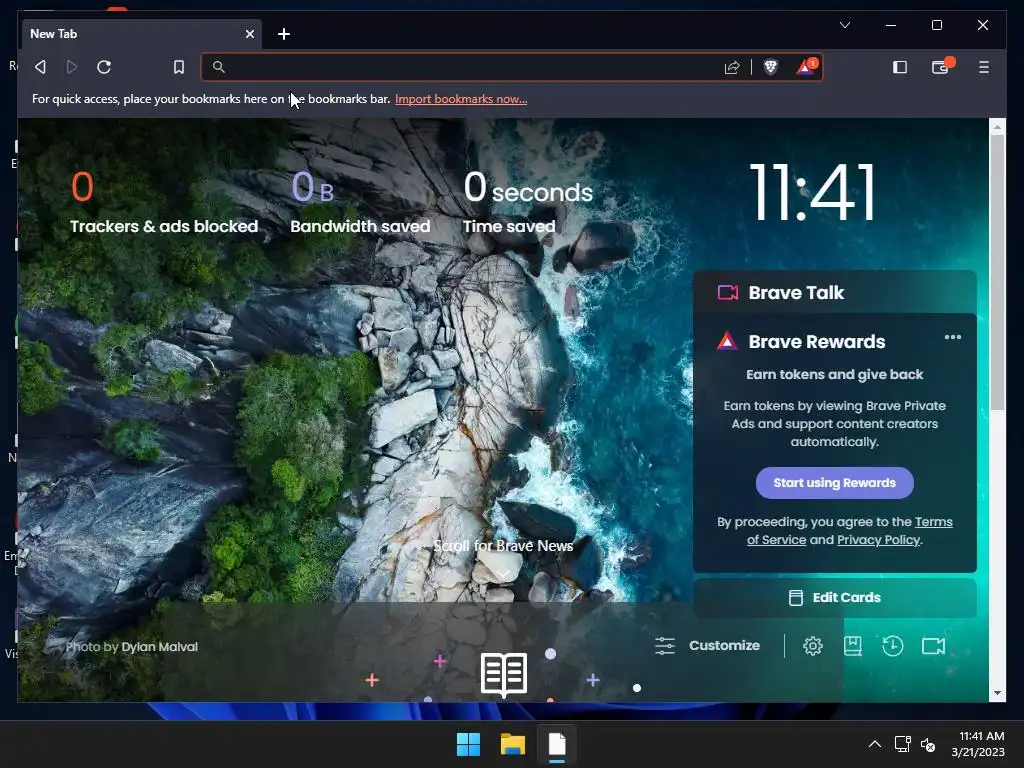Open the Brave Talk card

coord(835,293)
